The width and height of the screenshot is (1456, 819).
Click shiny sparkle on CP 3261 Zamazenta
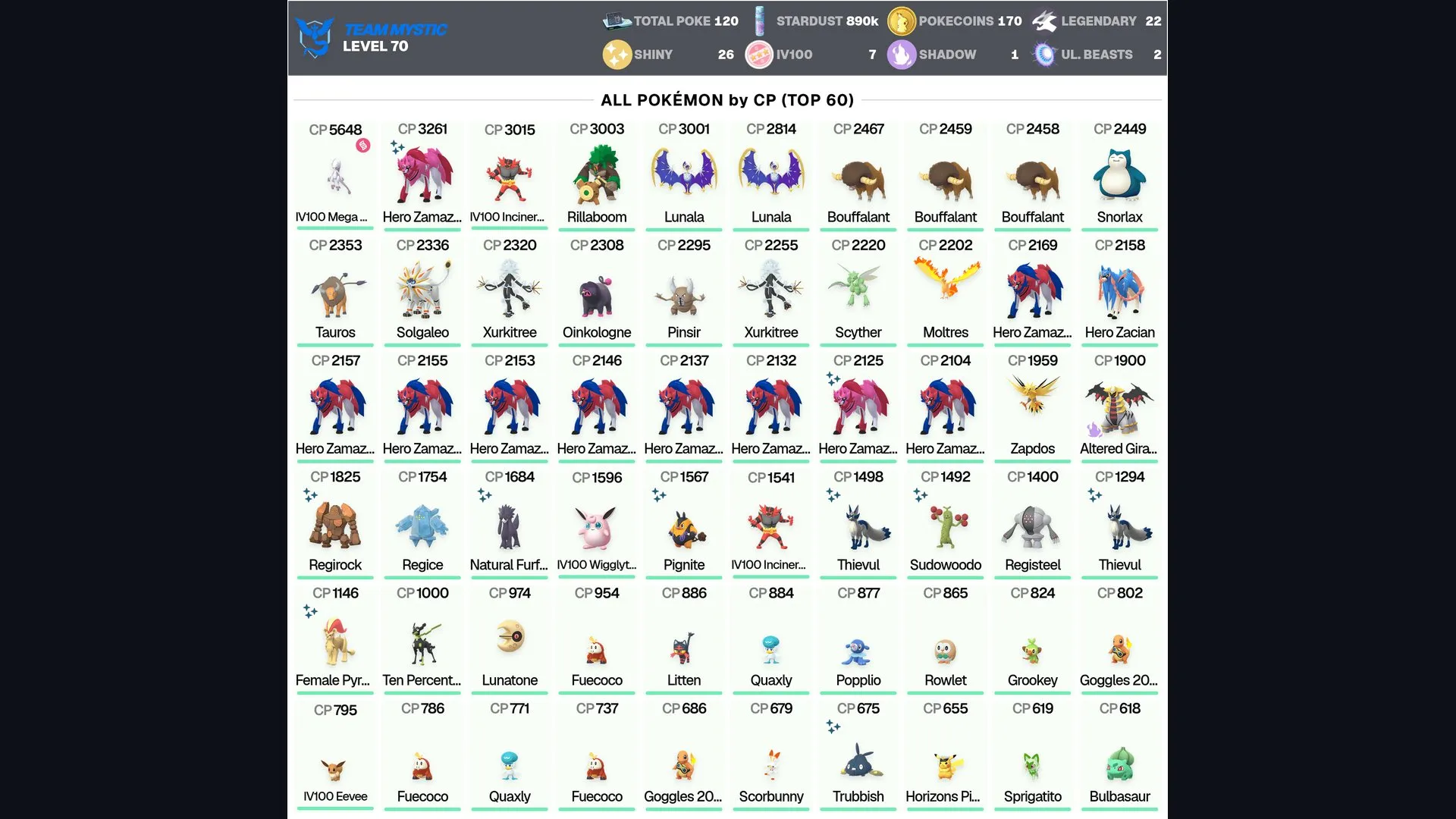397,147
